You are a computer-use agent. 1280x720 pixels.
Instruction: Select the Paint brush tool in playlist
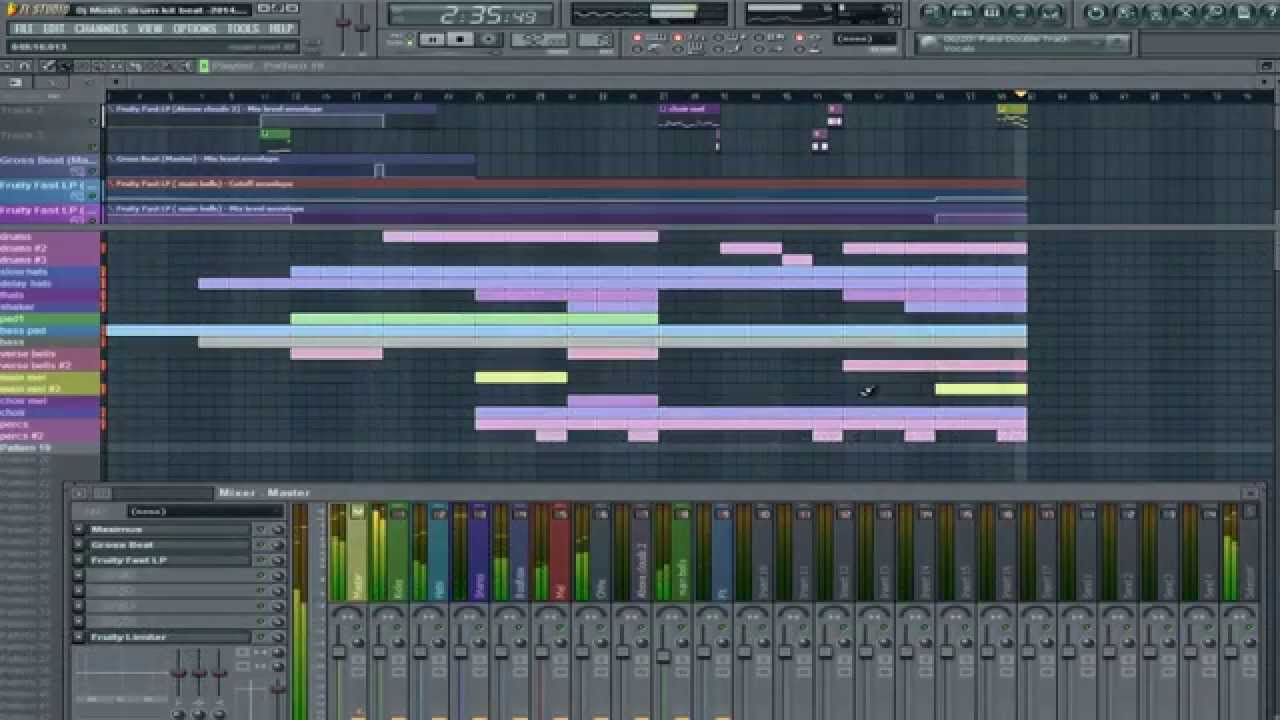pos(64,66)
